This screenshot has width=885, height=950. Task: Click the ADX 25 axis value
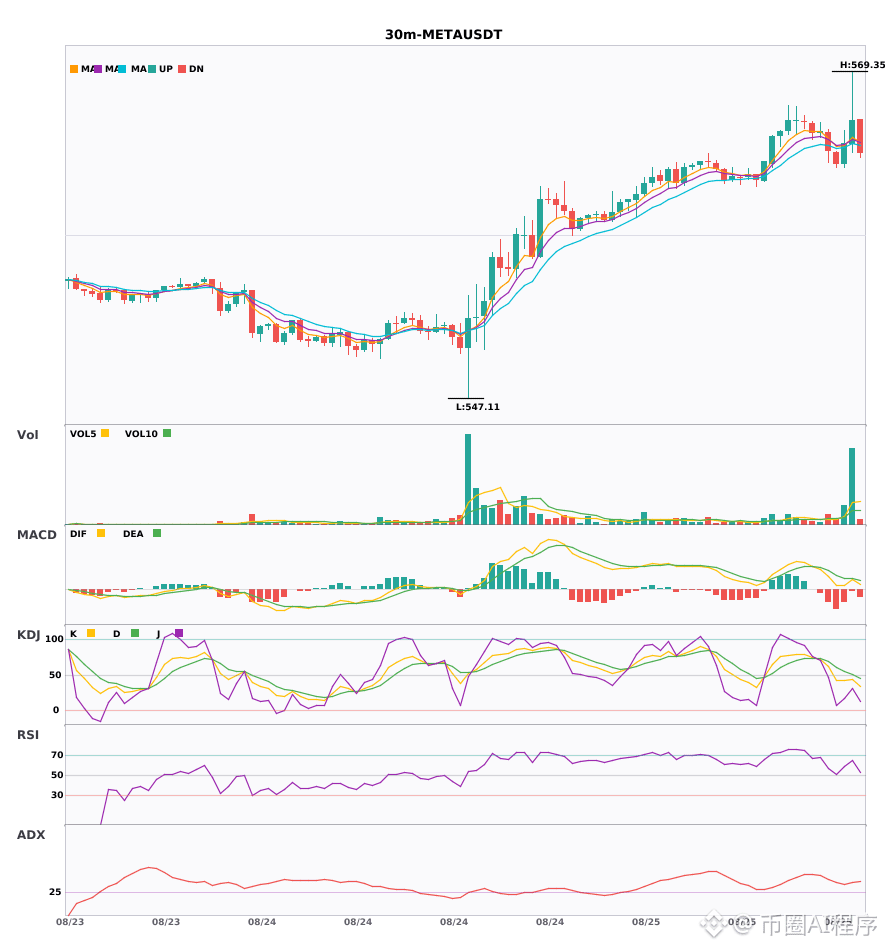point(55,892)
